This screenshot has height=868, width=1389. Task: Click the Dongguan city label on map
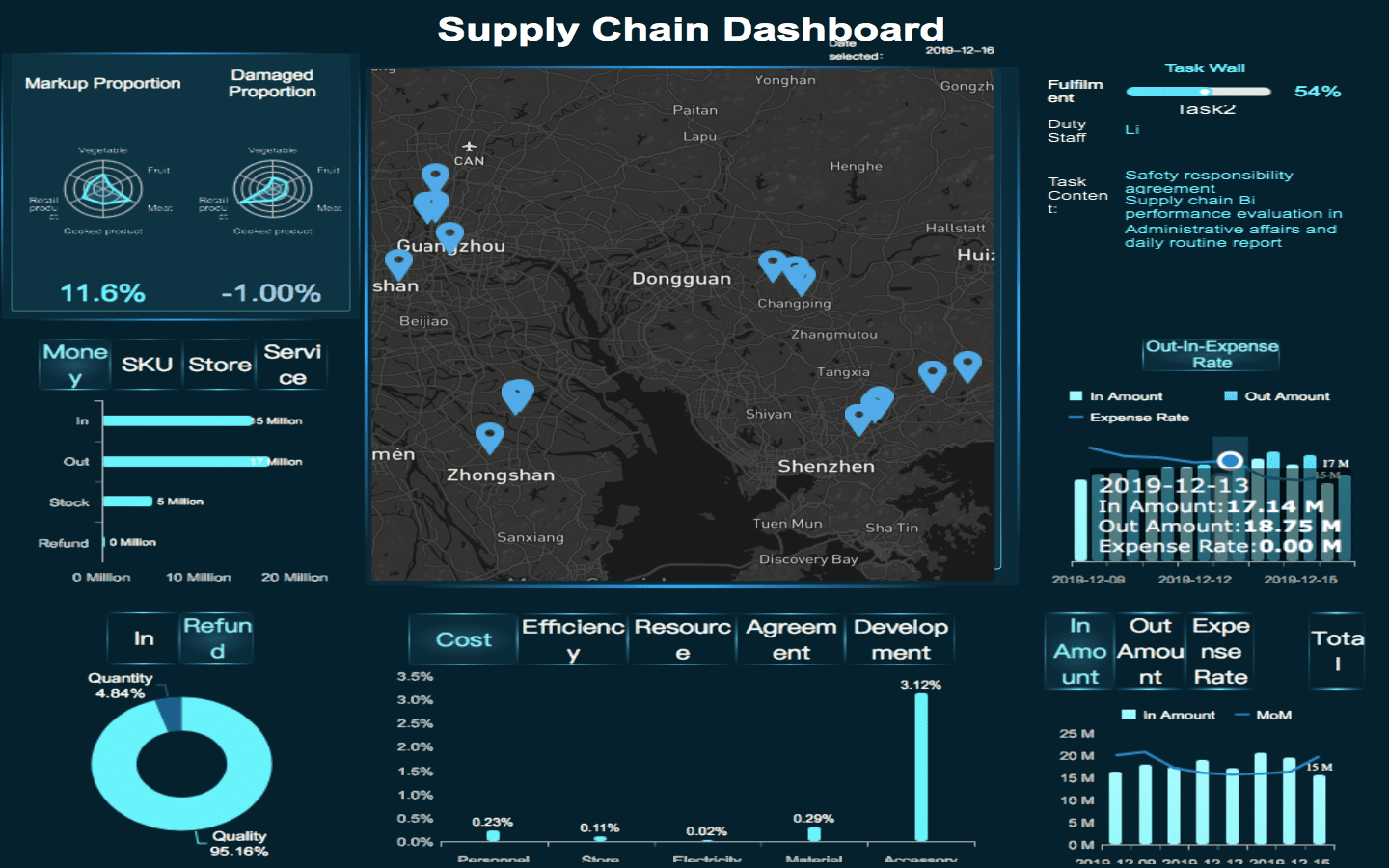682,279
